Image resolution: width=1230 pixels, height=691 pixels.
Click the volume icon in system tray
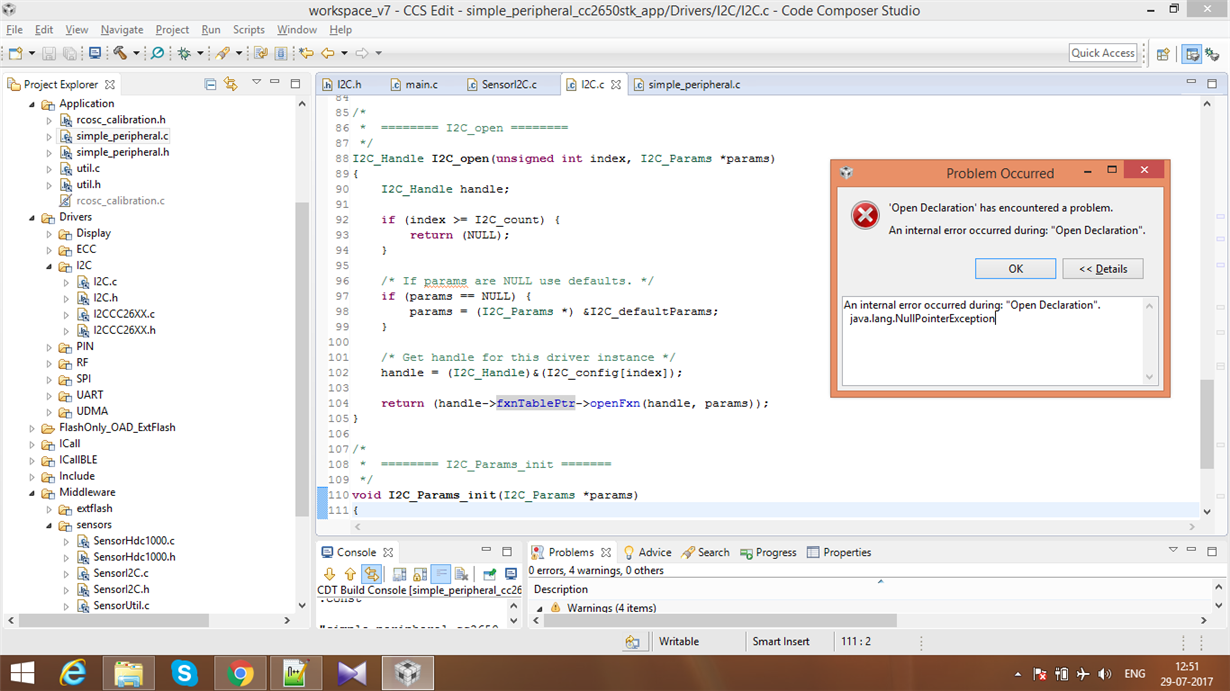click(1104, 674)
